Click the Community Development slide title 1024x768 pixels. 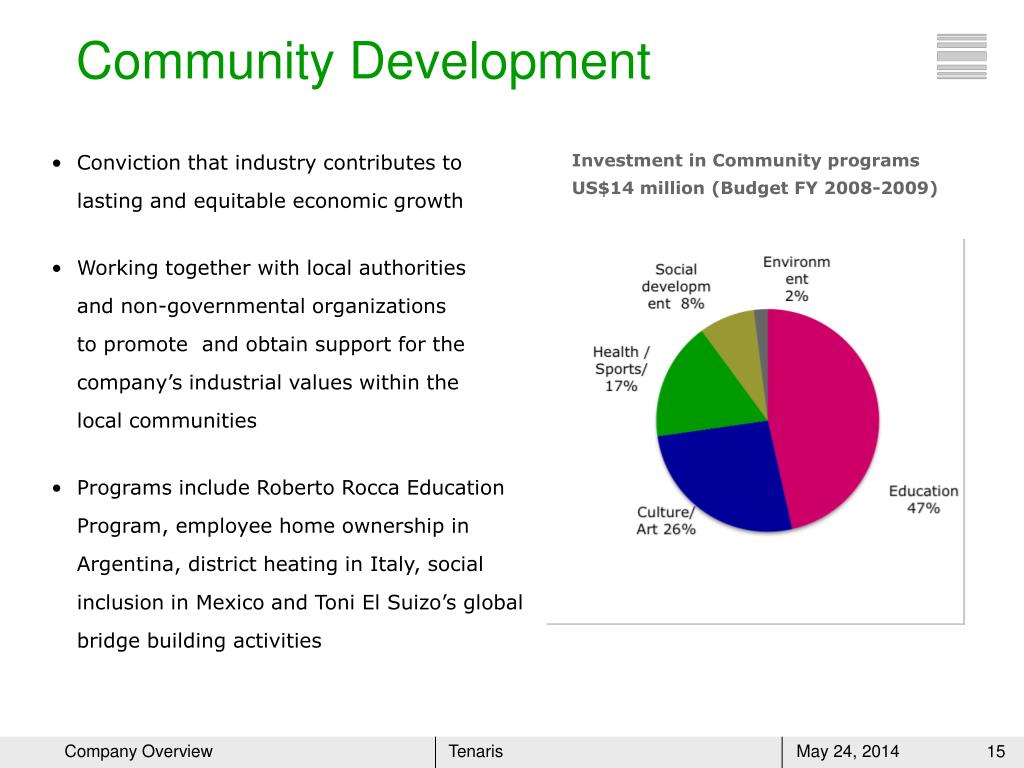[364, 62]
